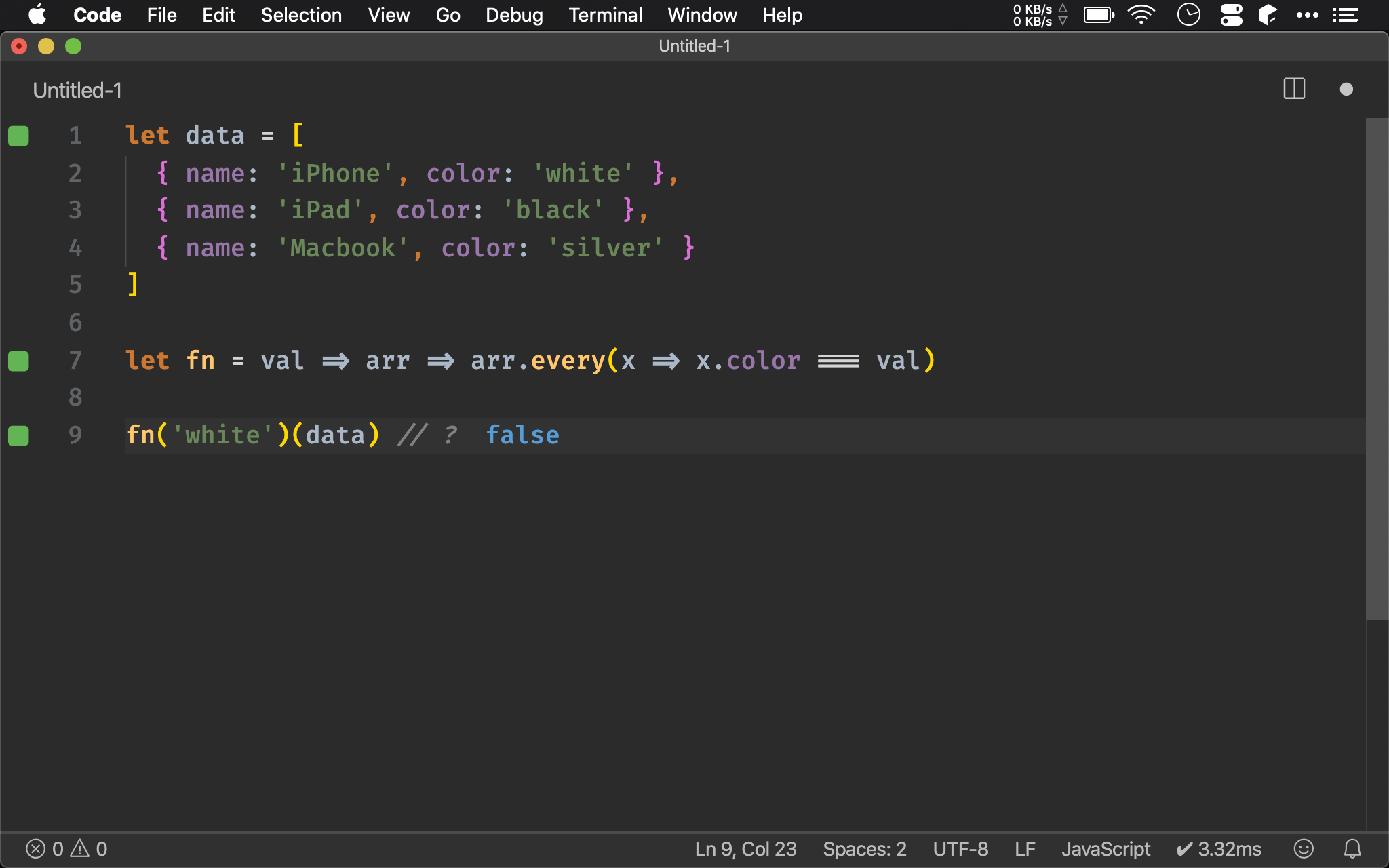Open the Apple menu icon
This screenshot has height=868, width=1389.
click(x=37, y=14)
